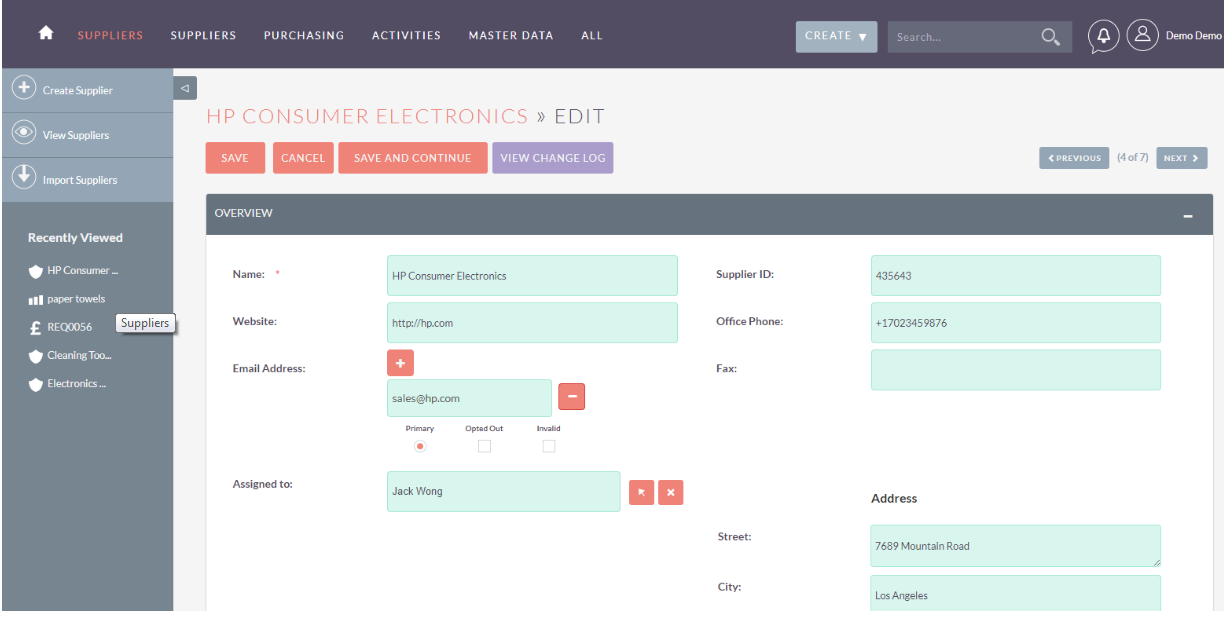Viewport: 1224px width, 620px height.
Task: Click the OVERVIEW panel header text
Action: tap(243, 213)
